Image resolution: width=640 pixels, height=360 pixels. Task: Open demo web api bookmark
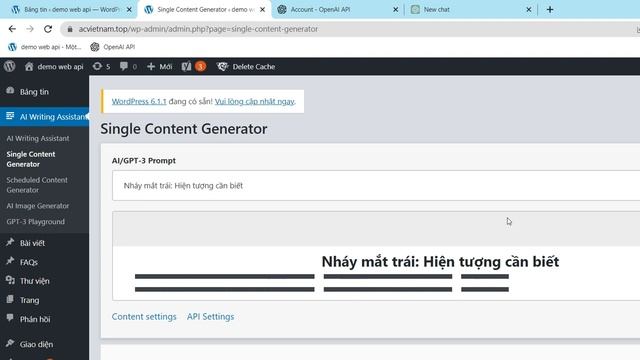coord(44,47)
